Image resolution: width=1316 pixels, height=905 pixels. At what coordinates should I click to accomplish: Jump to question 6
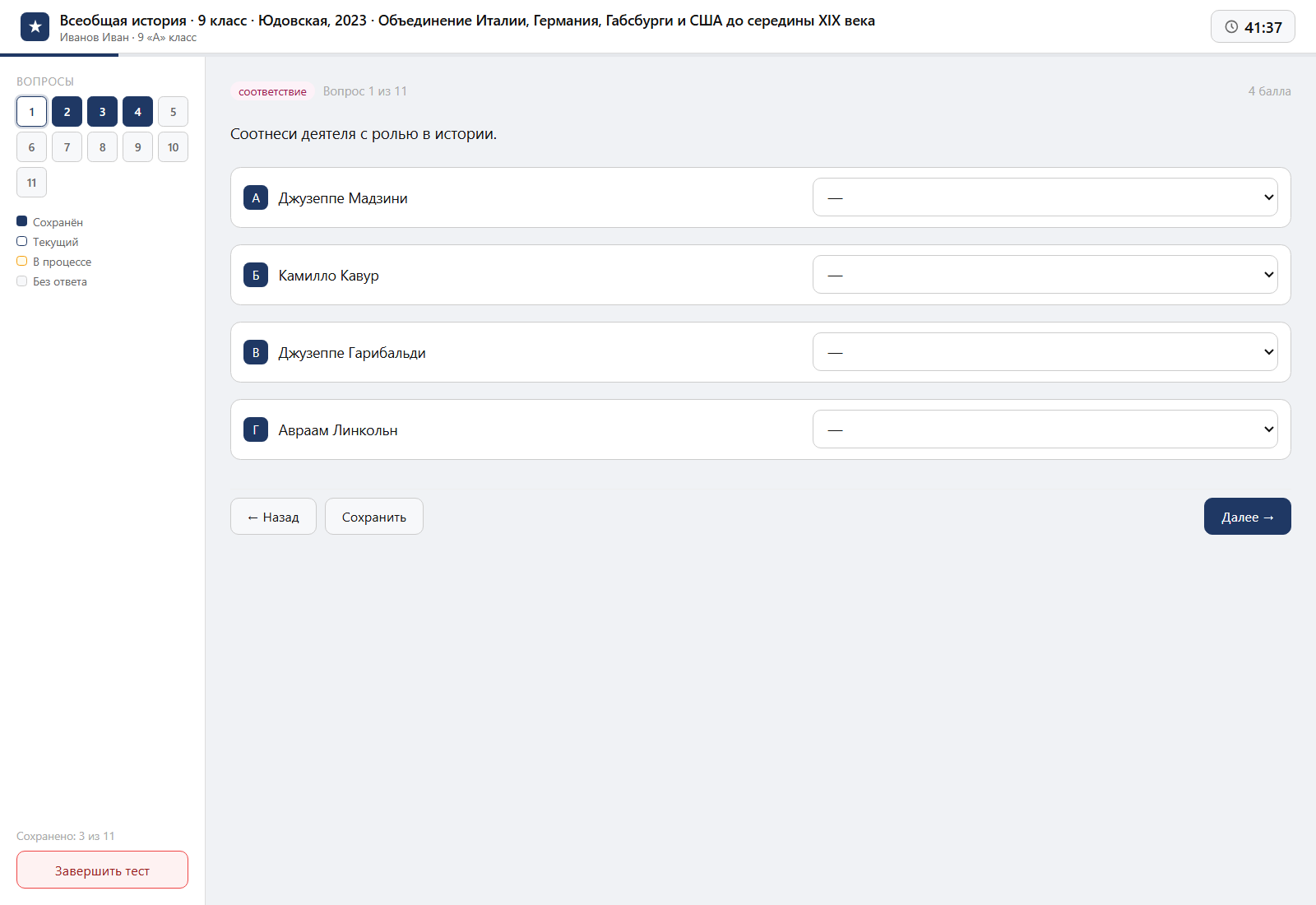tap(31, 147)
